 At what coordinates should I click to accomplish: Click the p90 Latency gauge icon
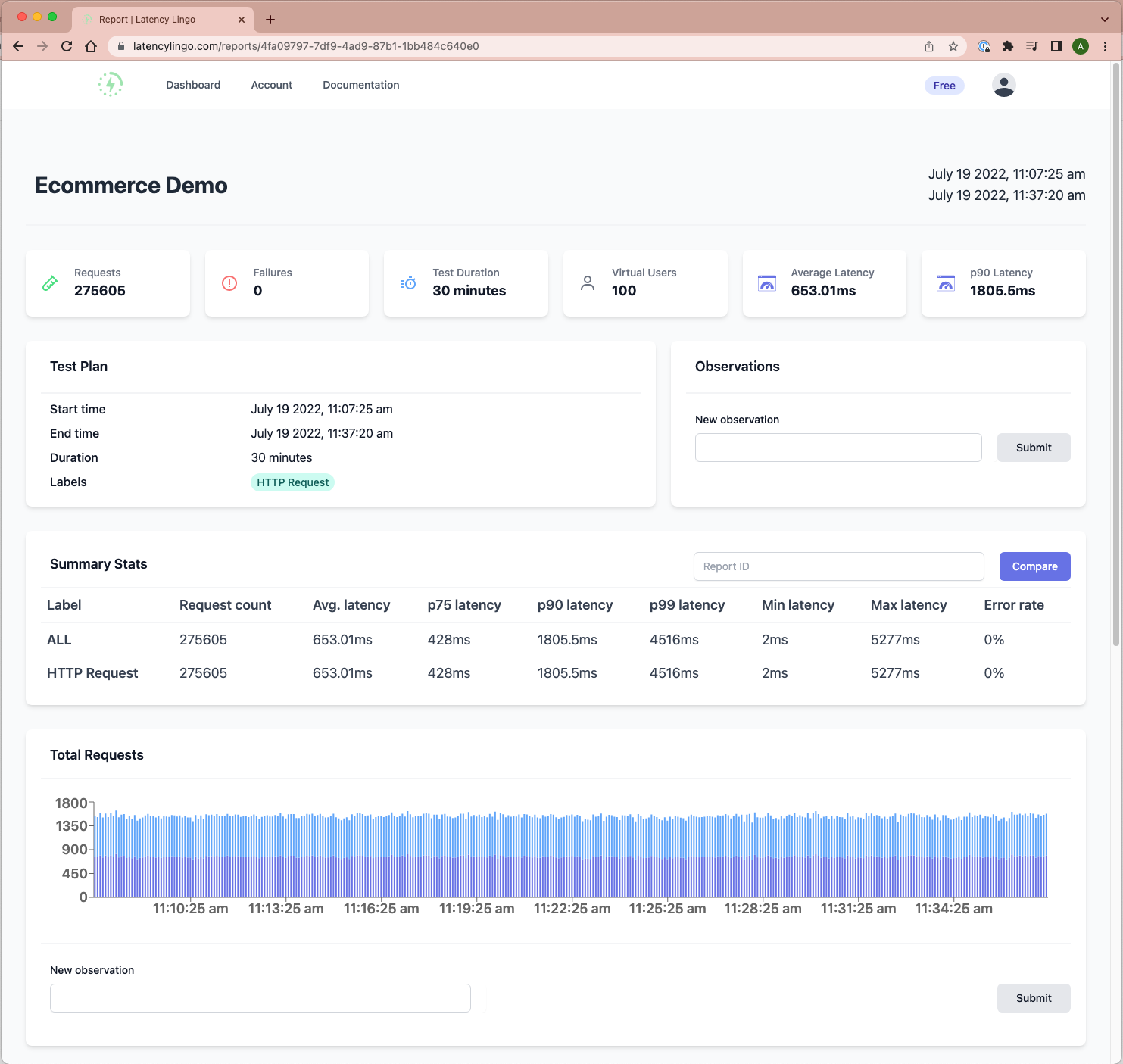[x=946, y=283]
